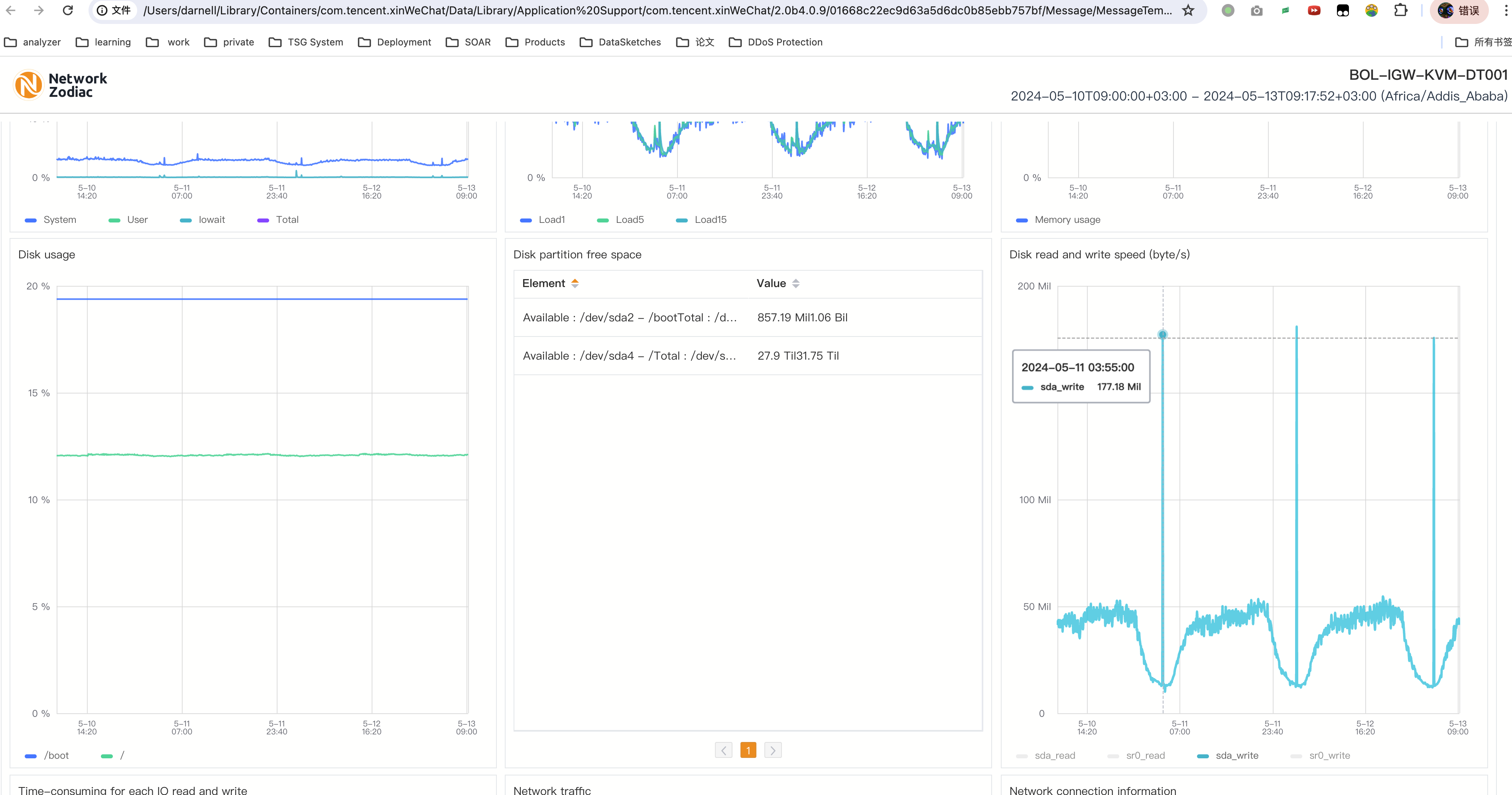The width and height of the screenshot is (1512, 795).
Task: Go back with the browser back arrow
Action: coord(10,10)
